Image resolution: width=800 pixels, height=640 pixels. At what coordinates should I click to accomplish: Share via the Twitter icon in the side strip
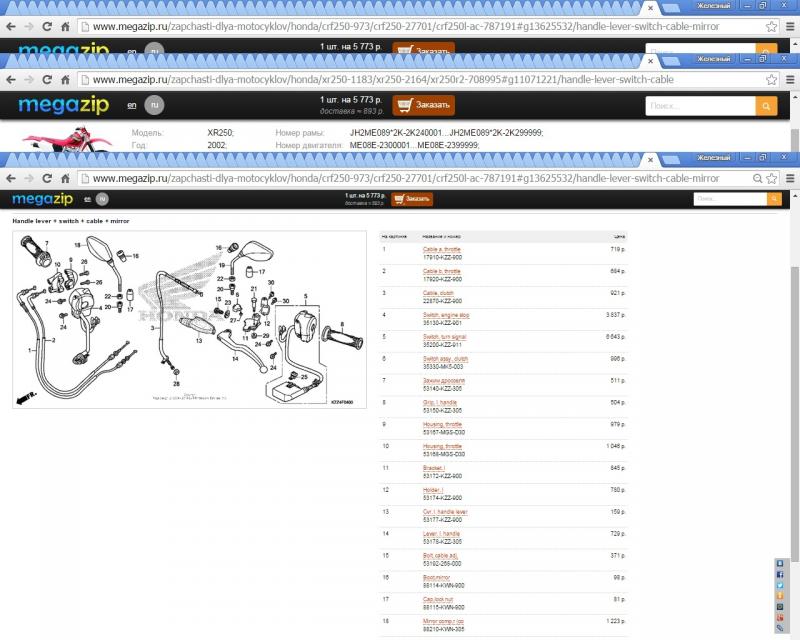point(780,585)
